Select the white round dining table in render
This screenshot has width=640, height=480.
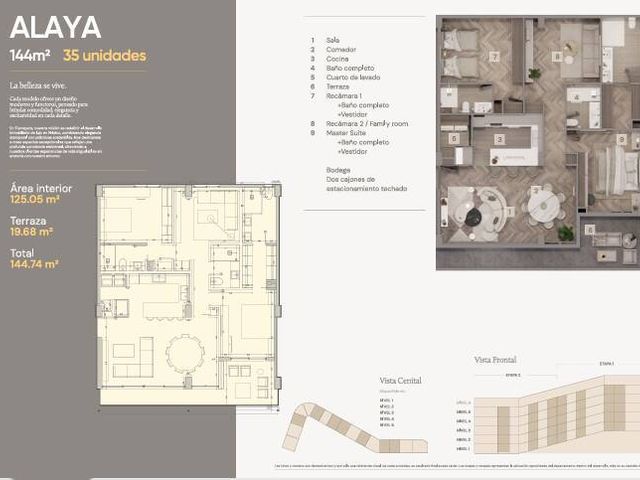pyautogui.click(x=544, y=207)
